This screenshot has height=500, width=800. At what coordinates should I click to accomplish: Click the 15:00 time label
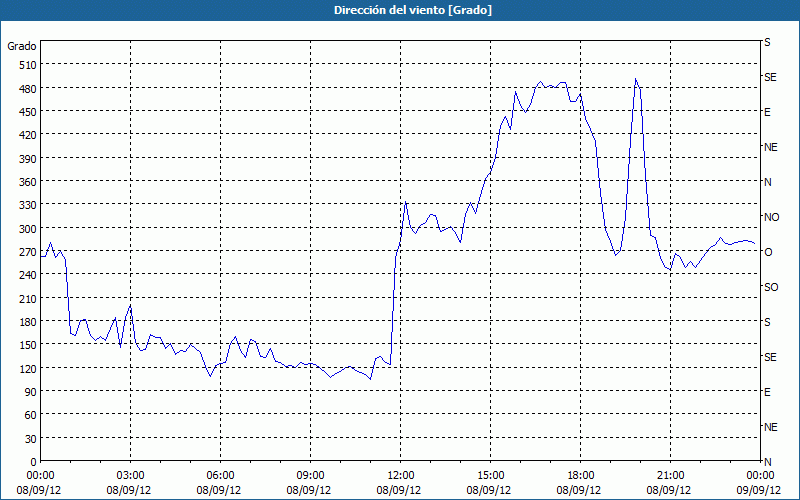[490, 476]
